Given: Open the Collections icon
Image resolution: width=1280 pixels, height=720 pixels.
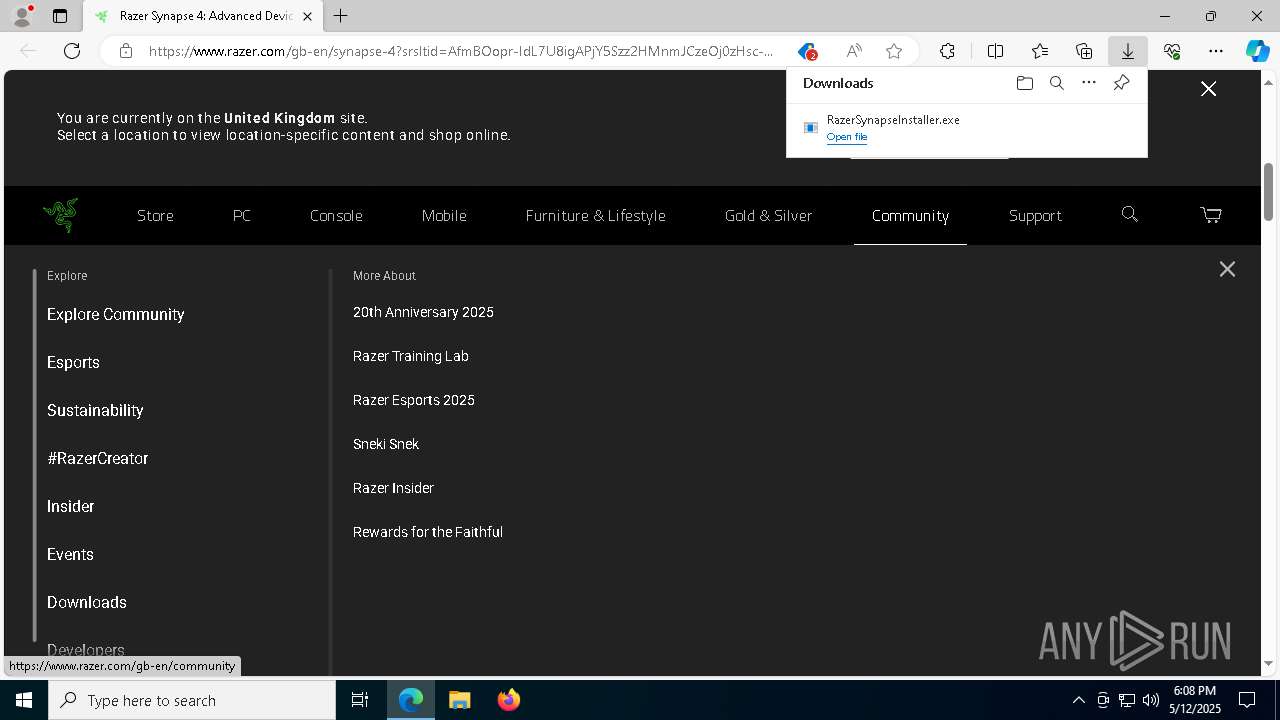Looking at the screenshot, I should pos(1084,51).
